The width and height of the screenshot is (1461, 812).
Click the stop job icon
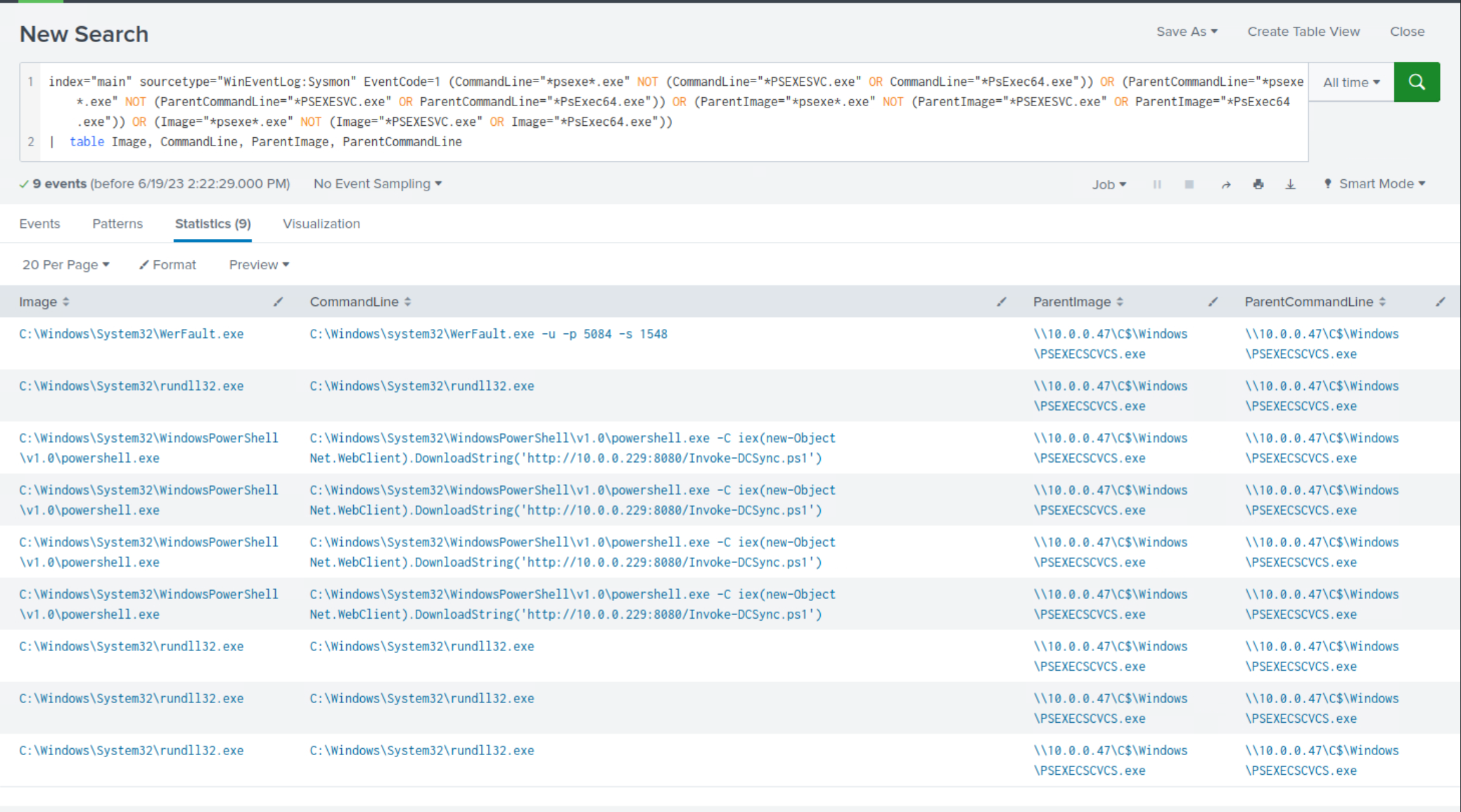(x=1189, y=184)
